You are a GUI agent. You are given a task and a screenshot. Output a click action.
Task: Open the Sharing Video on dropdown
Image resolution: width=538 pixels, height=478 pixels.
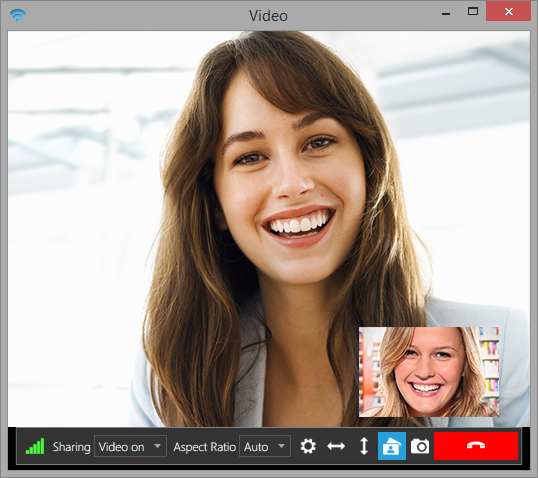click(x=130, y=446)
